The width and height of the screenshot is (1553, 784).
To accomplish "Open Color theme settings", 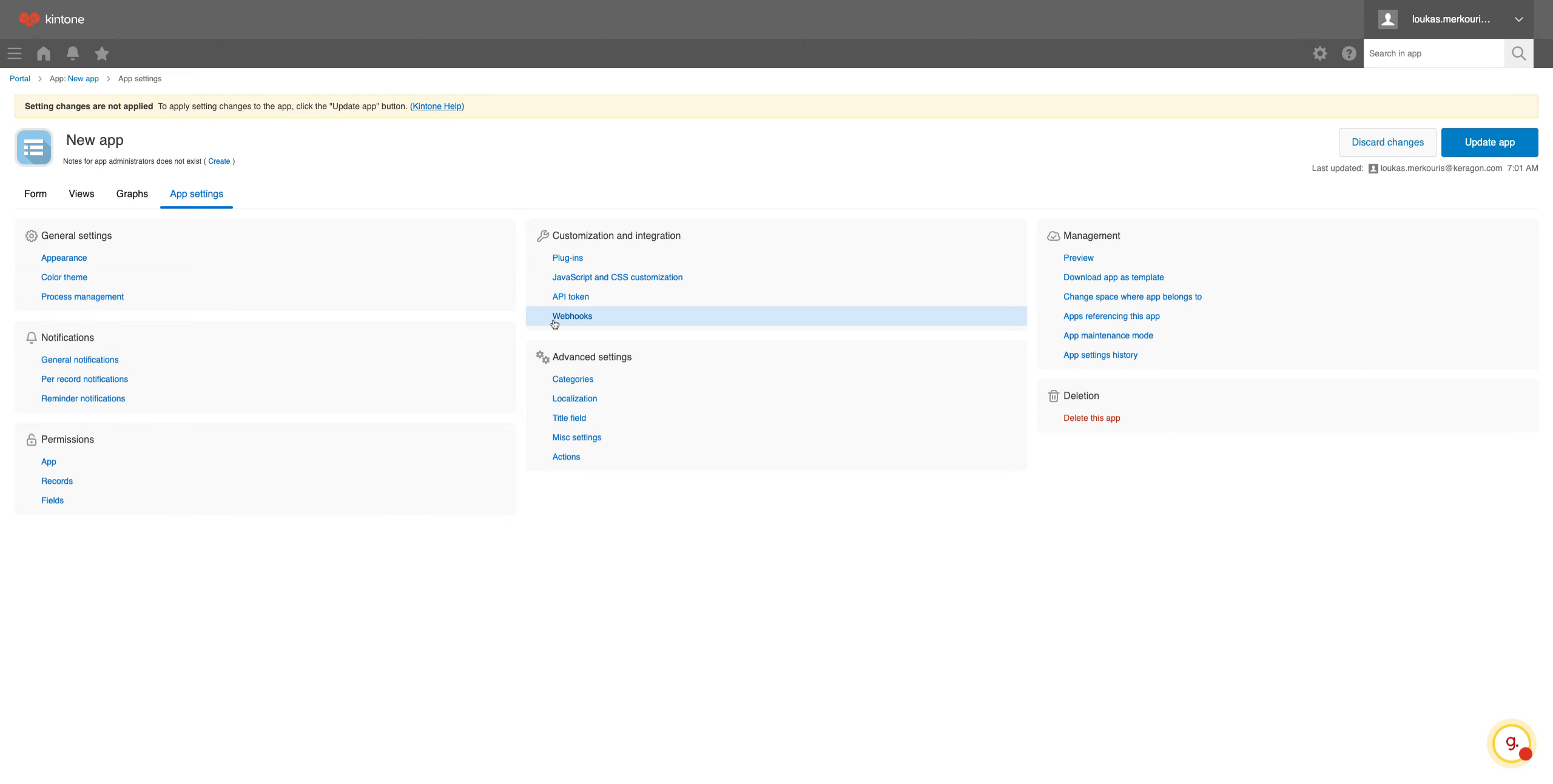I will 64,277.
